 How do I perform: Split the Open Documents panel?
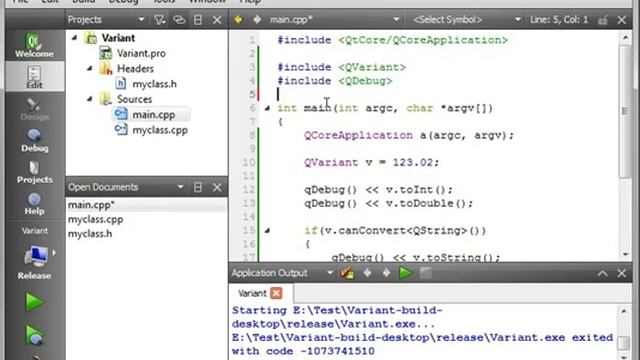click(x=198, y=187)
